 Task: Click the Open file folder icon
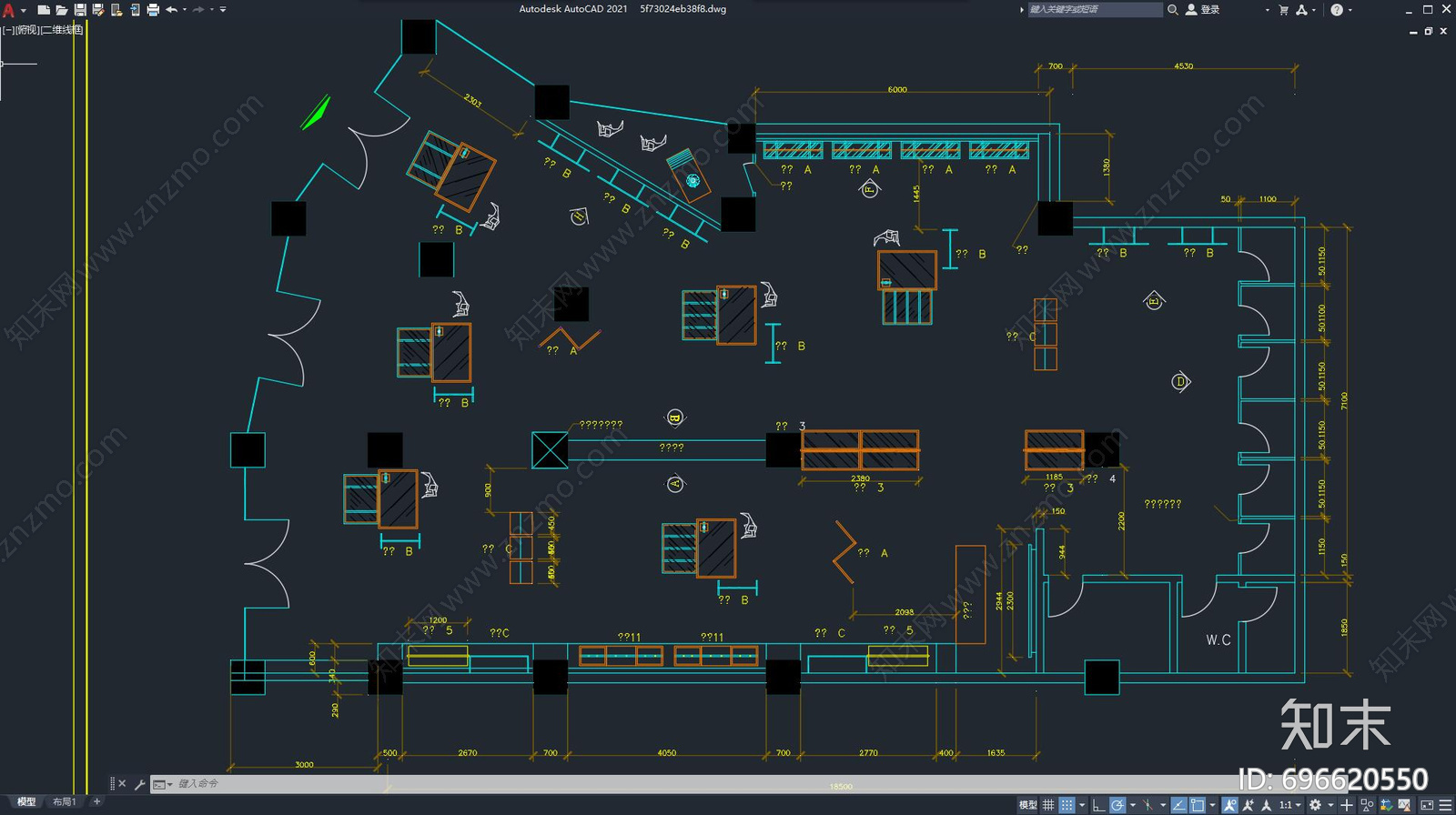tap(62, 10)
